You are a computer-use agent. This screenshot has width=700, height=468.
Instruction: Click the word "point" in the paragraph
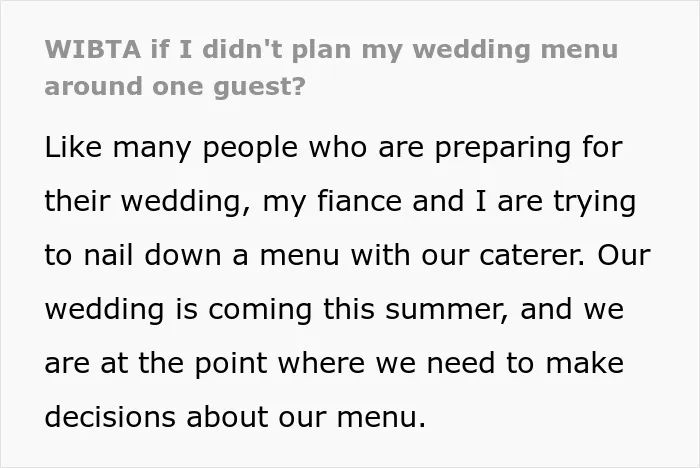231,364
